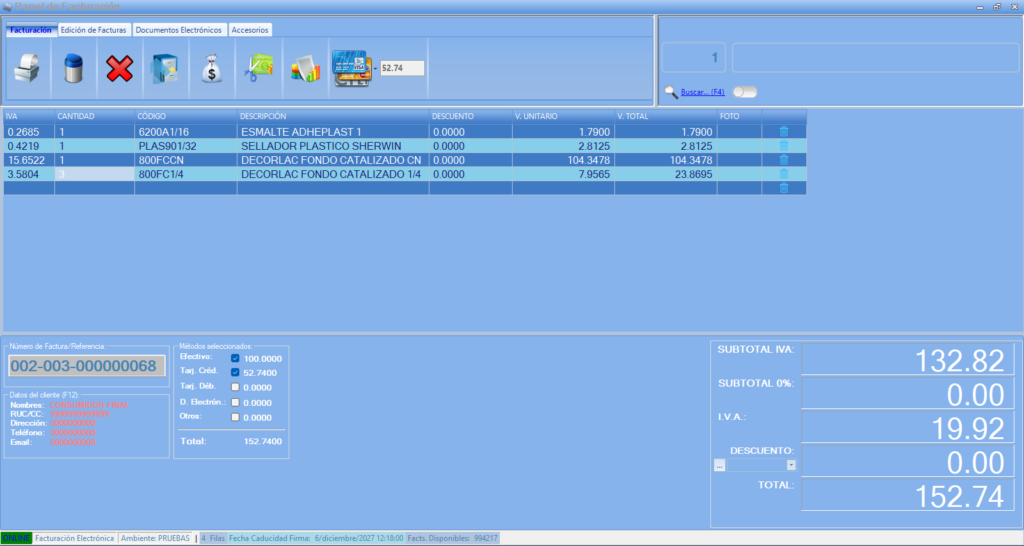Select code cell PLAS901/32
1024x546 pixels.
point(186,146)
